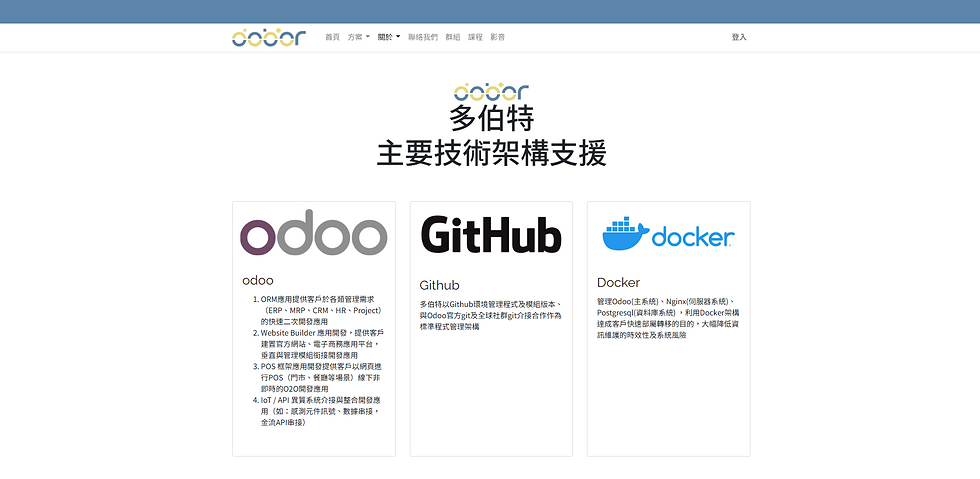Navigate to the 群組 page
Image resolution: width=980 pixels, height=479 pixels.
pos(453,38)
